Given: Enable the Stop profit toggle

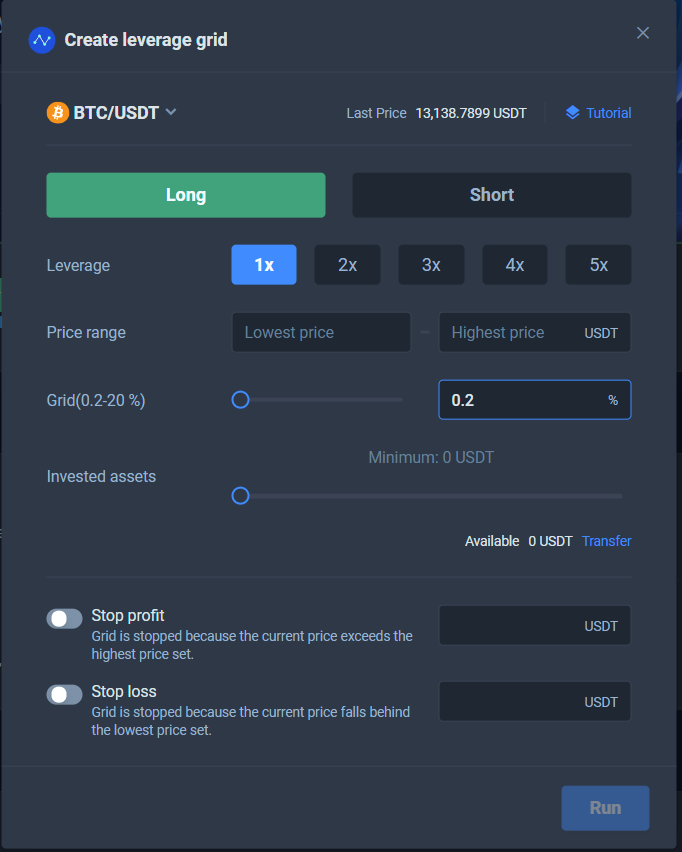Looking at the screenshot, I should point(64,619).
